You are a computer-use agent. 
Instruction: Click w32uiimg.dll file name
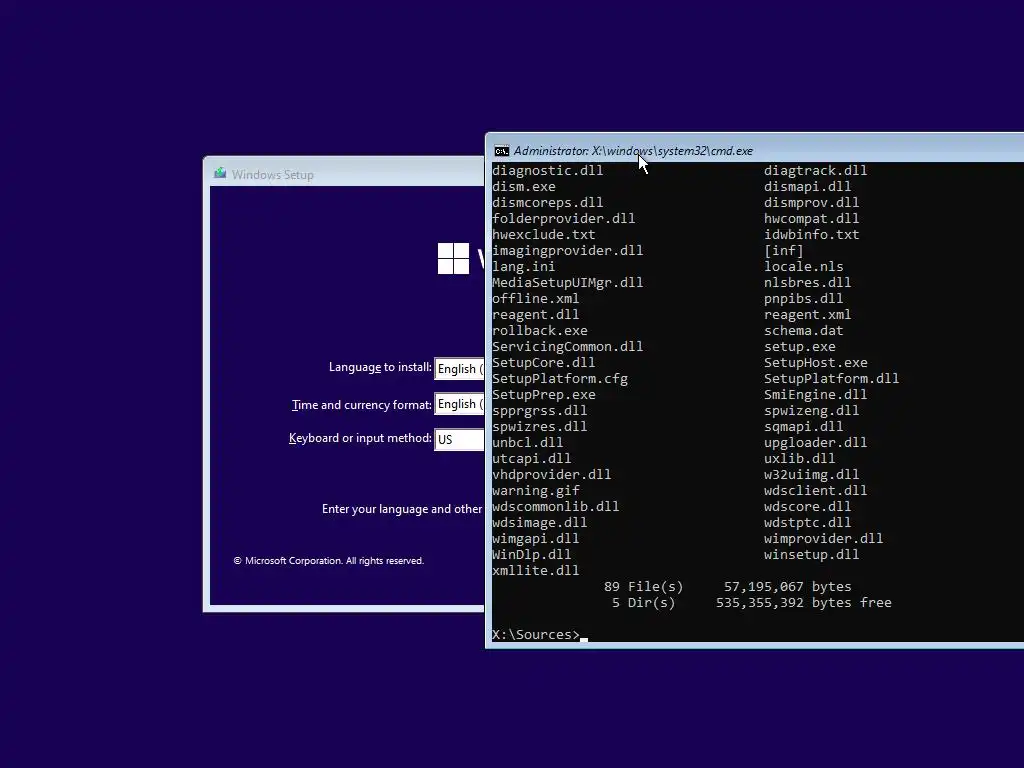point(811,475)
